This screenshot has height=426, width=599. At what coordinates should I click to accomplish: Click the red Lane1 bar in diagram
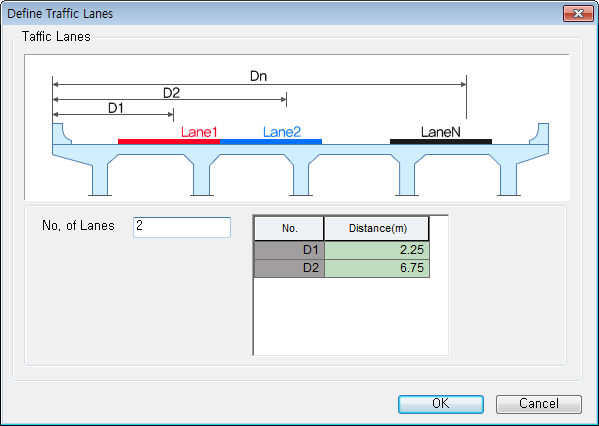169,142
